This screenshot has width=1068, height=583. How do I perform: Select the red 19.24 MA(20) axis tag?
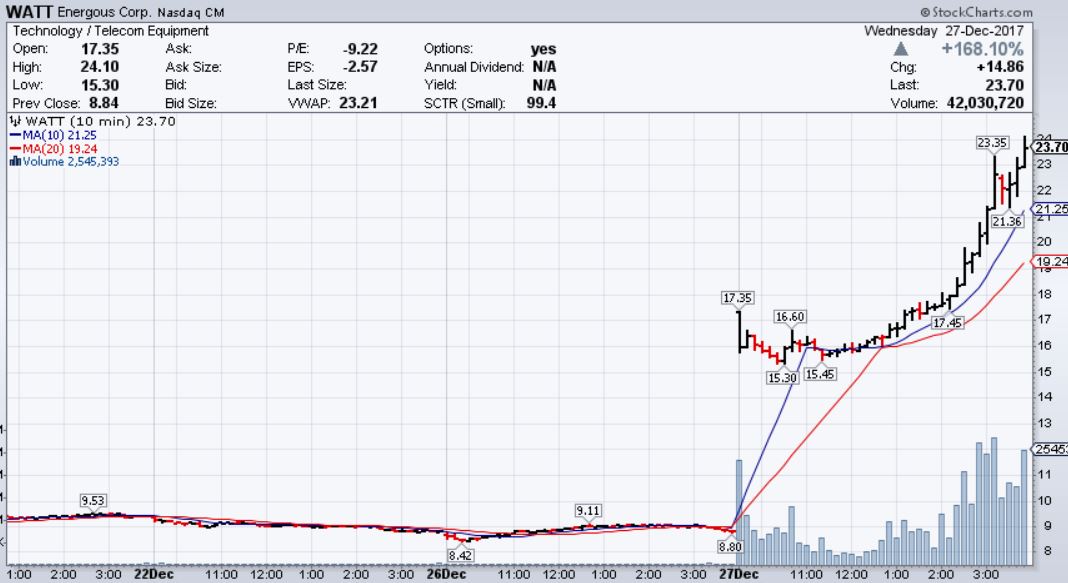(1050, 262)
